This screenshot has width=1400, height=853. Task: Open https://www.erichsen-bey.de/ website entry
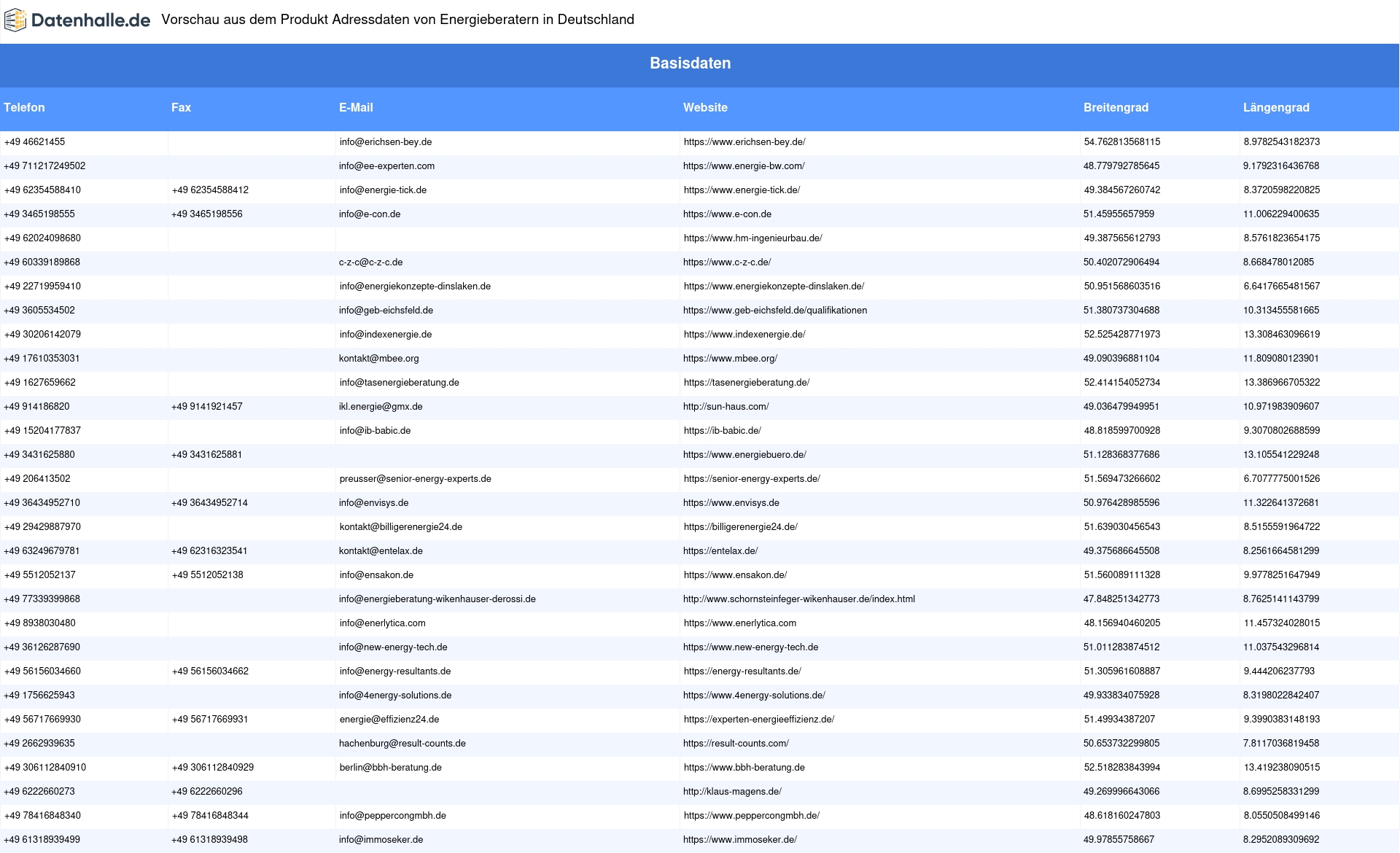tap(744, 142)
